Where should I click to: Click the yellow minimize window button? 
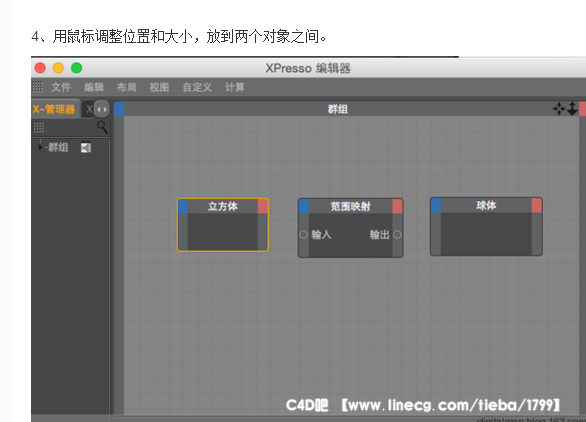click(x=58, y=68)
